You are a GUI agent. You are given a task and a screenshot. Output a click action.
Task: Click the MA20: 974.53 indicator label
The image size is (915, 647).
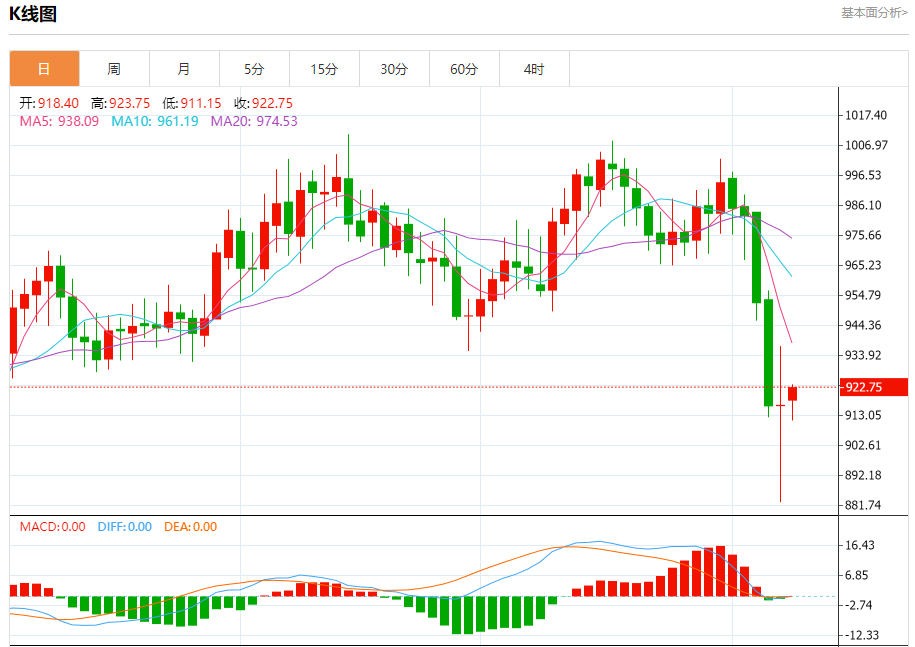point(254,121)
